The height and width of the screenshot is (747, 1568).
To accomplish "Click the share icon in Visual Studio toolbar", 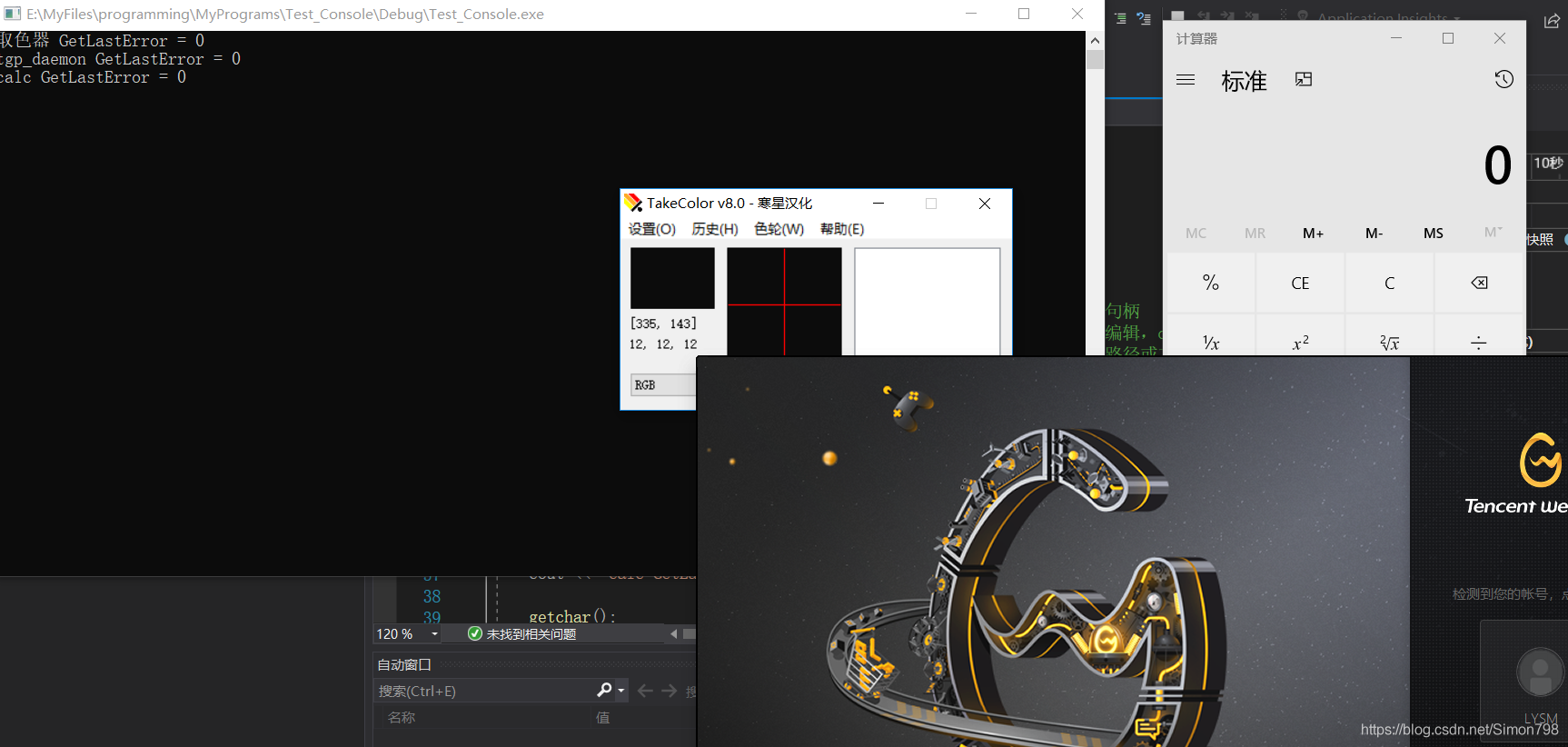I will click(x=1553, y=21).
